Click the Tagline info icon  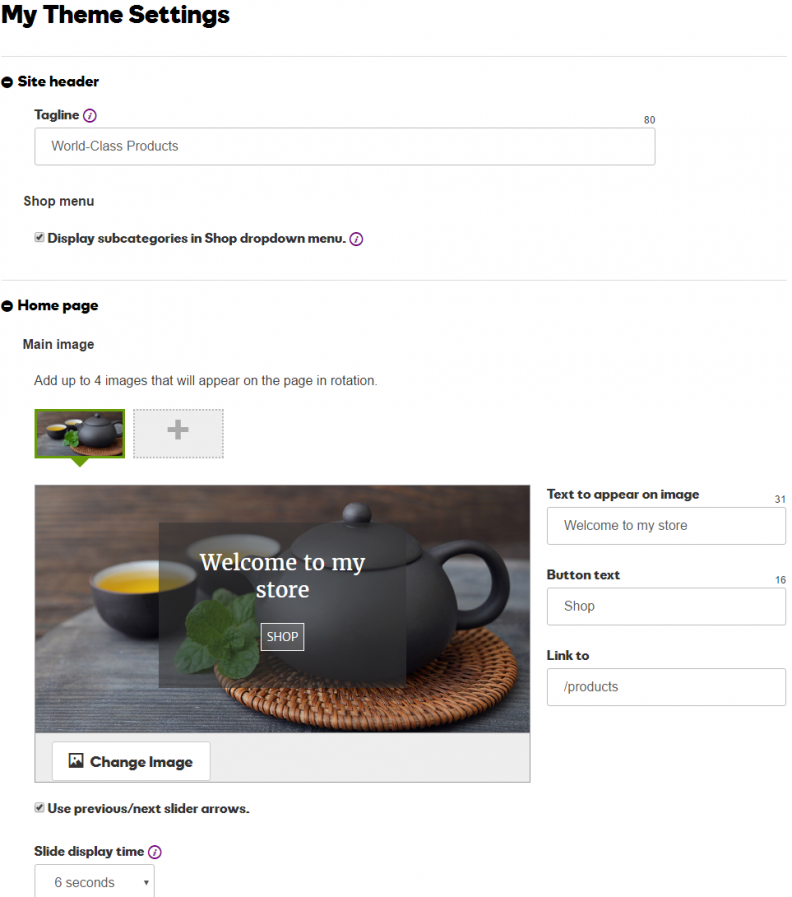(x=90, y=116)
